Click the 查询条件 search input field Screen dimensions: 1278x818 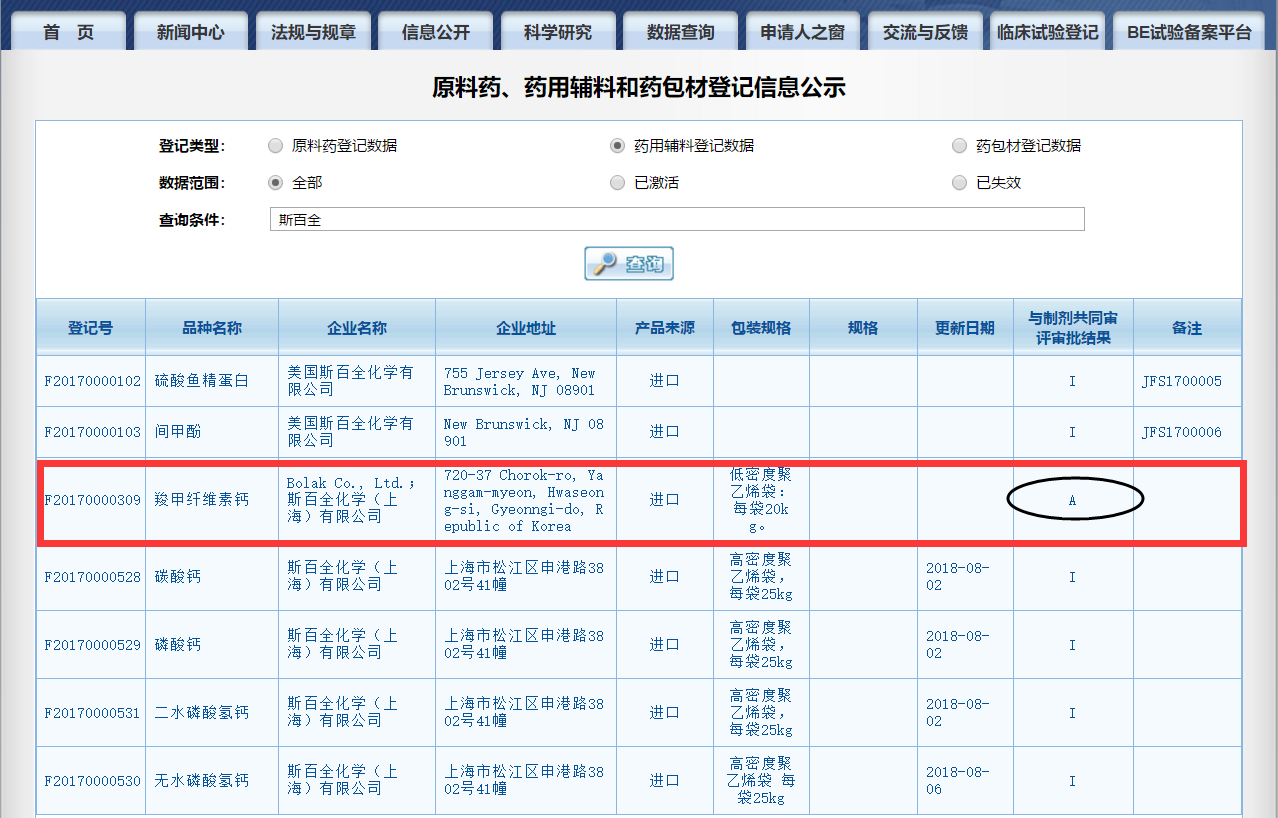(x=676, y=220)
